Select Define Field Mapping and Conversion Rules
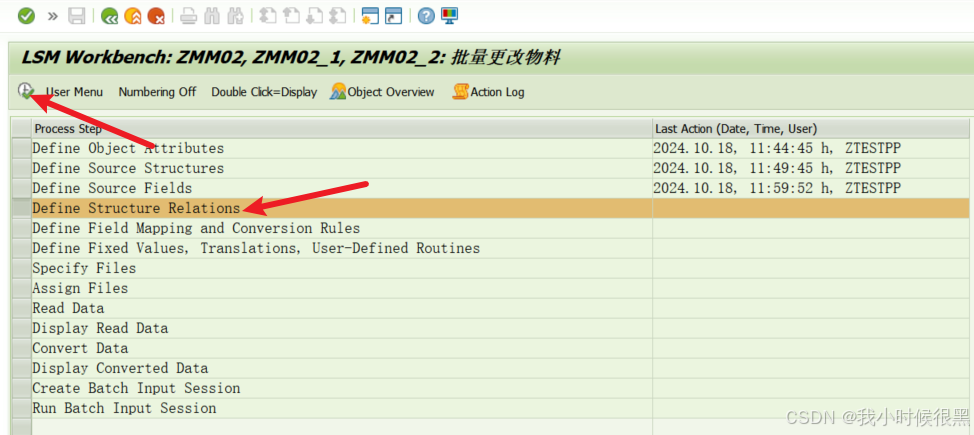The image size is (974, 435). [342, 228]
